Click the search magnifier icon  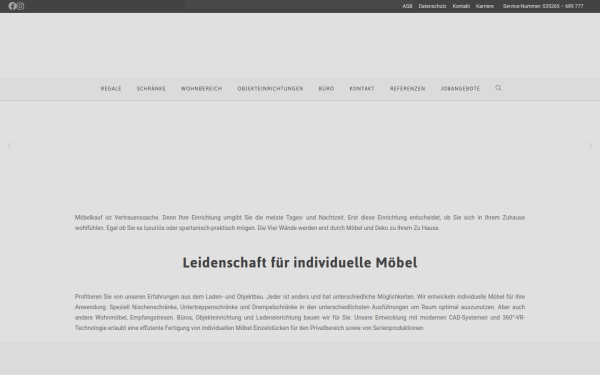(498, 88)
